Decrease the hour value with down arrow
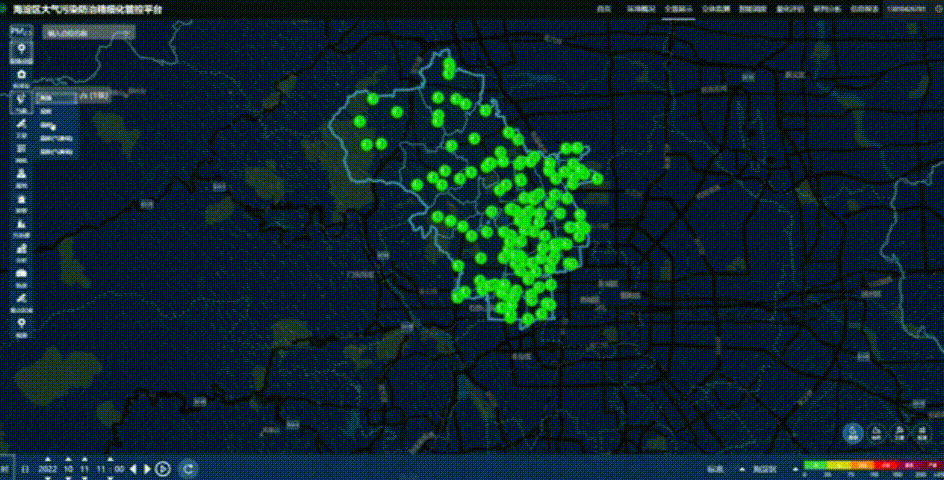The width and height of the screenshot is (944, 480). coord(110,478)
